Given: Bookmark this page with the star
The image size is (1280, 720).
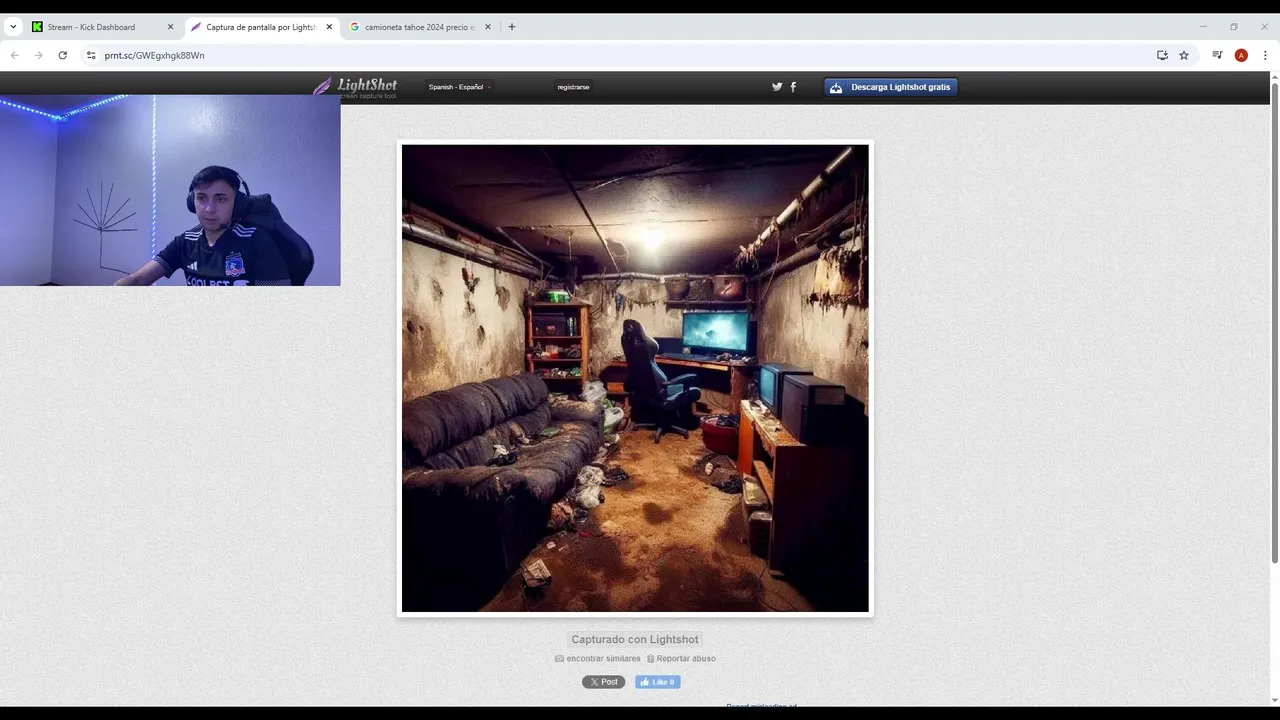Looking at the screenshot, I should tap(1184, 55).
